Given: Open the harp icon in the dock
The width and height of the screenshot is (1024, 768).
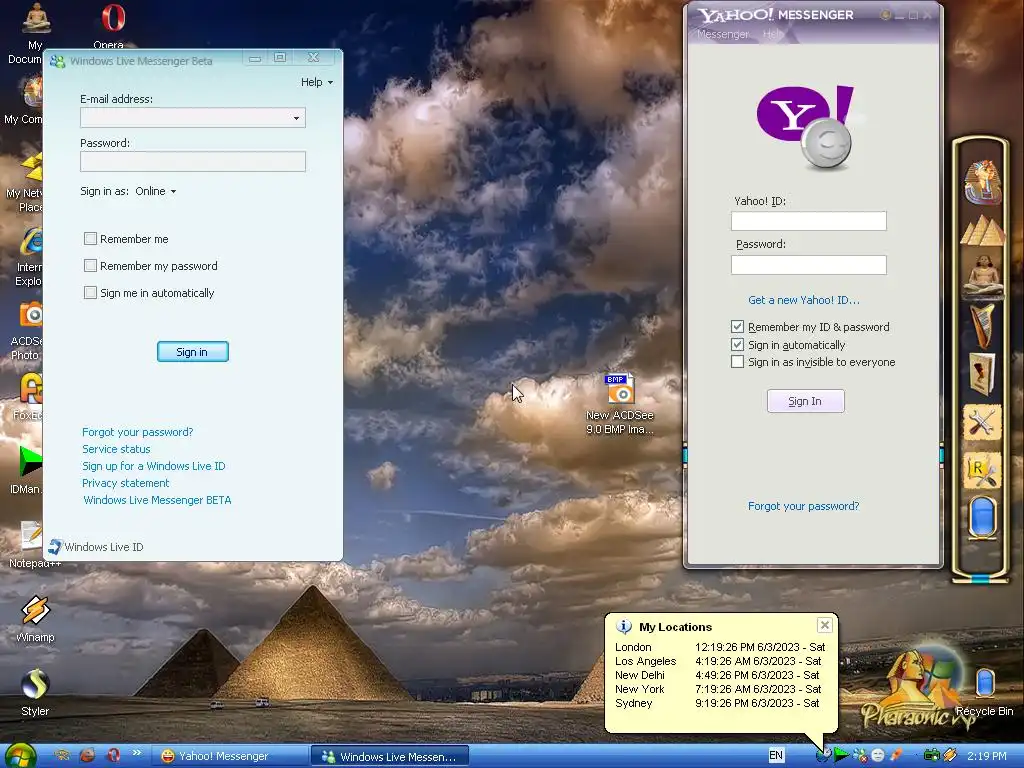Looking at the screenshot, I should pyautogui.click(x=983, y=325).
